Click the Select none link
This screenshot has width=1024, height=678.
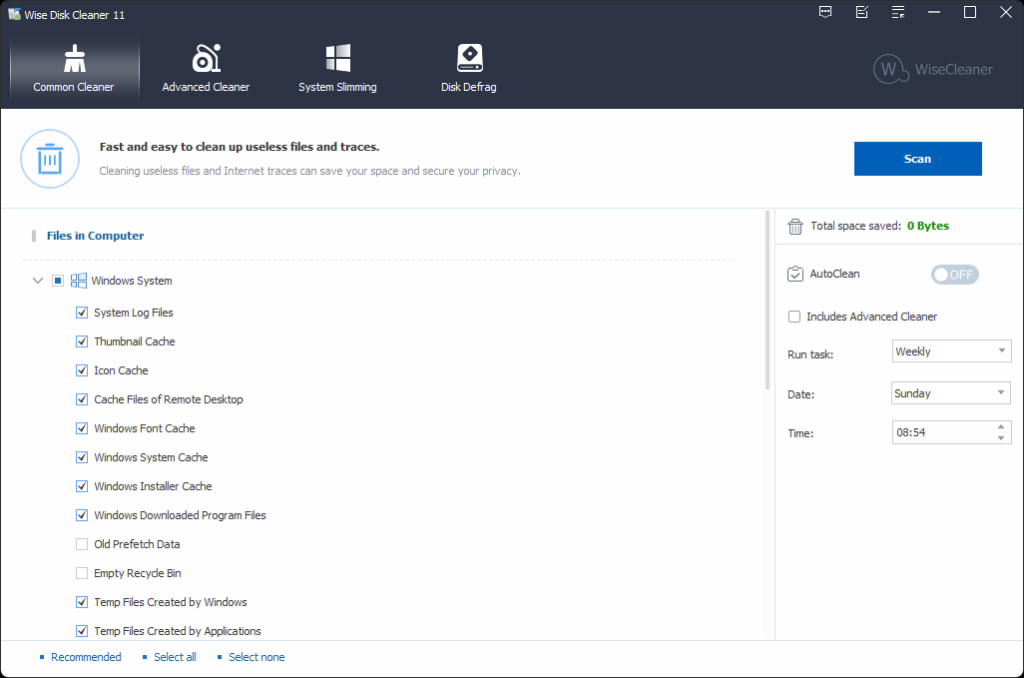257,657
